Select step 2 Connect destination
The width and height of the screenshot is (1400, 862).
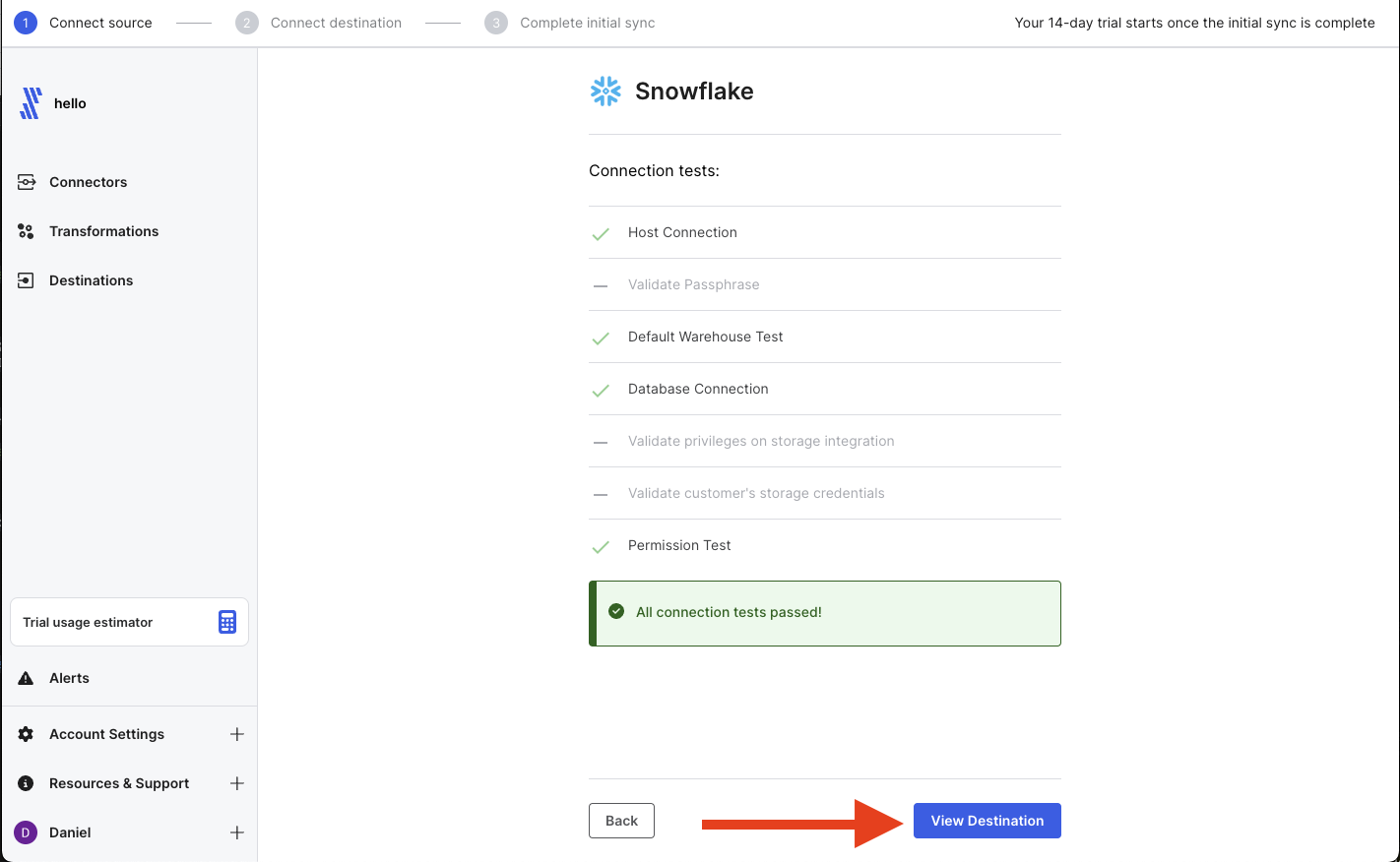coord(318,23)
